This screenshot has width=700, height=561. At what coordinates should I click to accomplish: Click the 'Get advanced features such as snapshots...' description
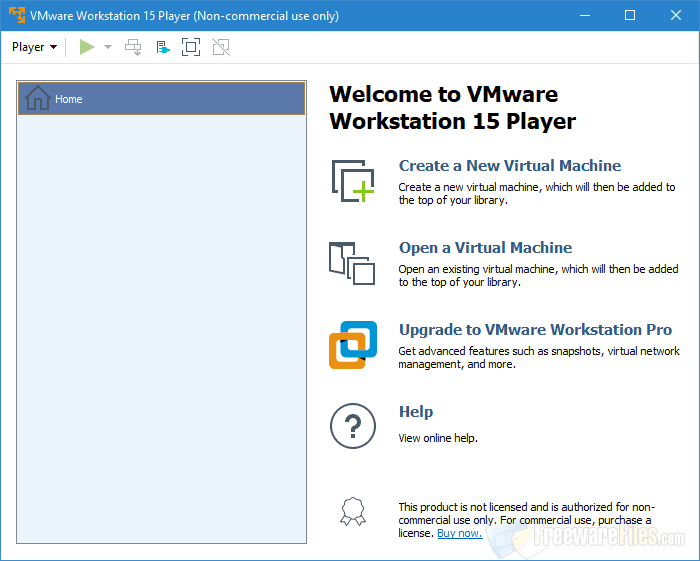(539, 357)
